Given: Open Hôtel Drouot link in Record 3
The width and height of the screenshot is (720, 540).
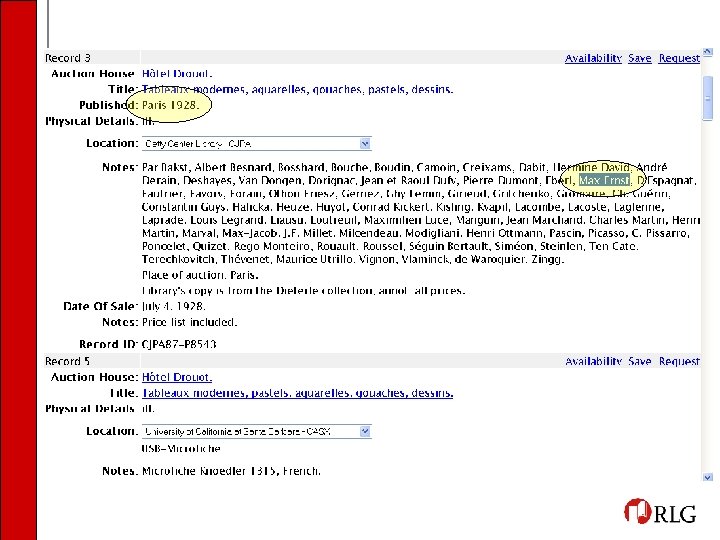Looking at the screenshot, I should click(x=177, y=73).
